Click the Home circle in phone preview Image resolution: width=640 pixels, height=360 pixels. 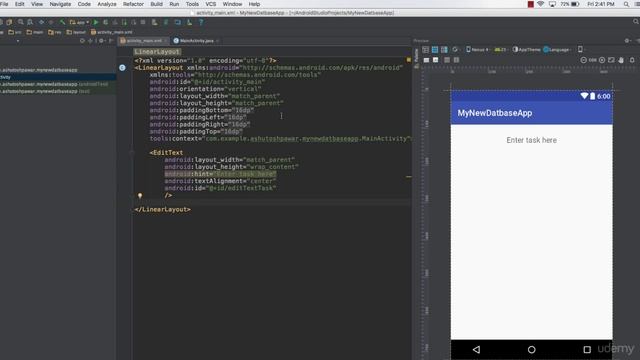tap(531, 349)
